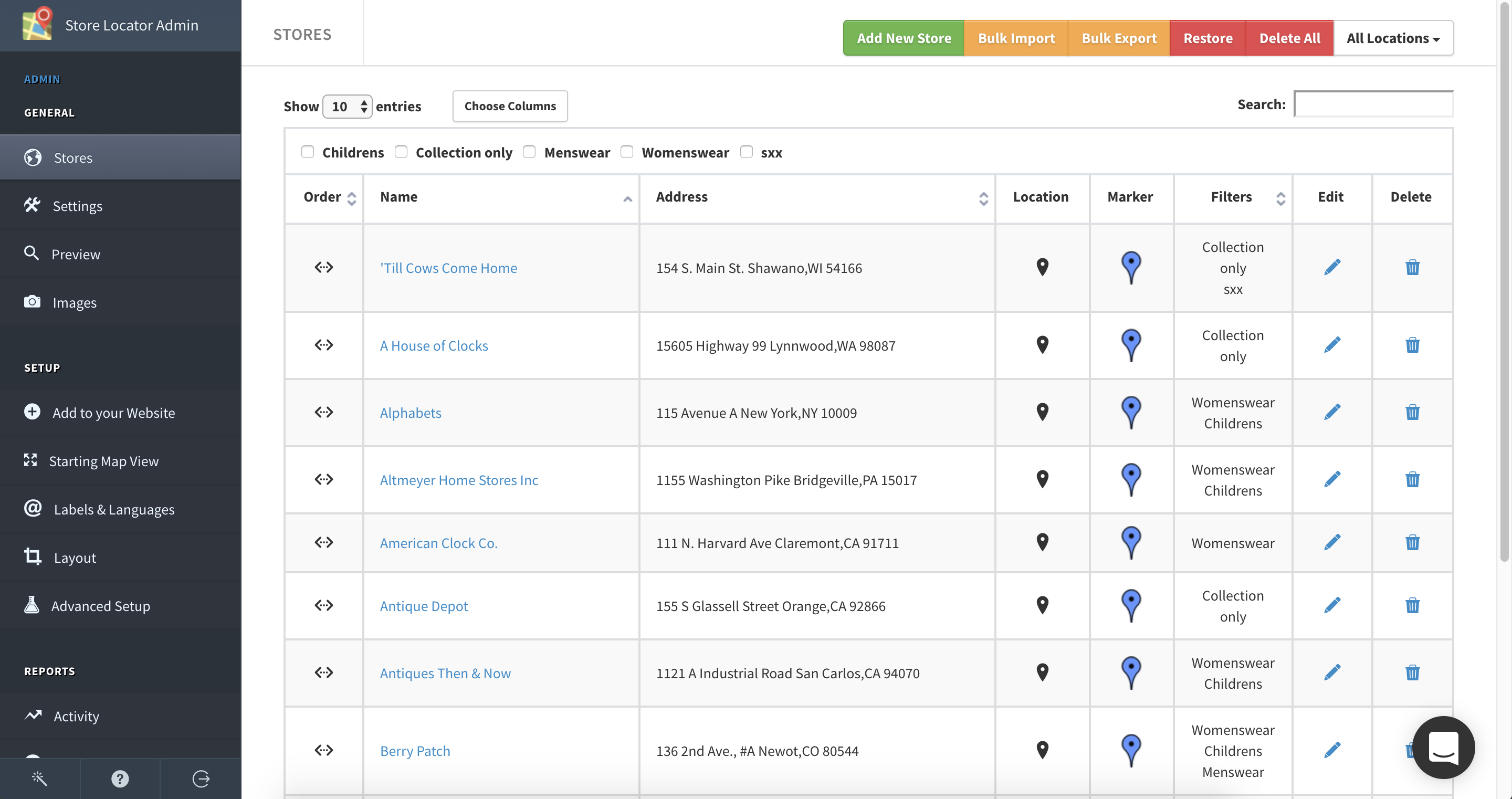
Task: Click the drag reorder arrows for Altmeyer Home Stores Inc
Action: [x=323, y=479]
